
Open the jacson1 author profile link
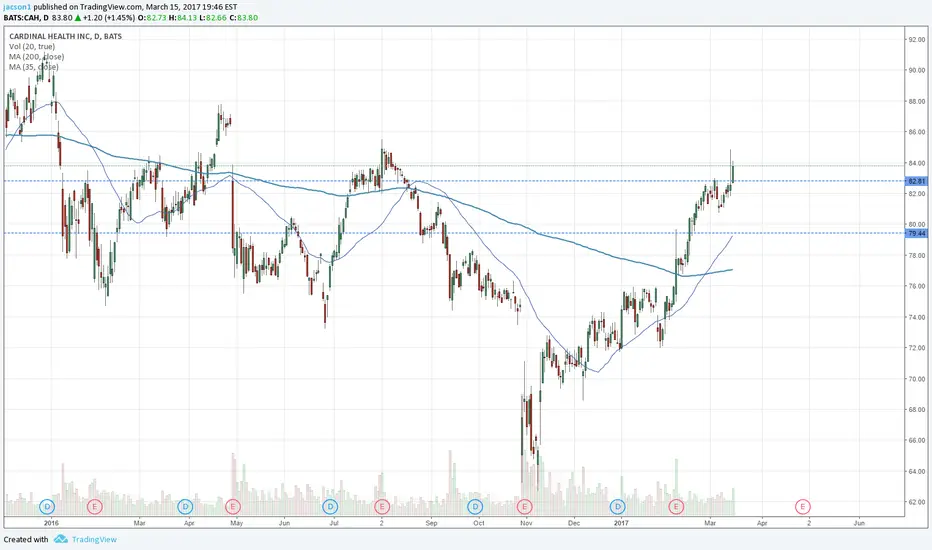pyautogui.click(x=17, y=7)
